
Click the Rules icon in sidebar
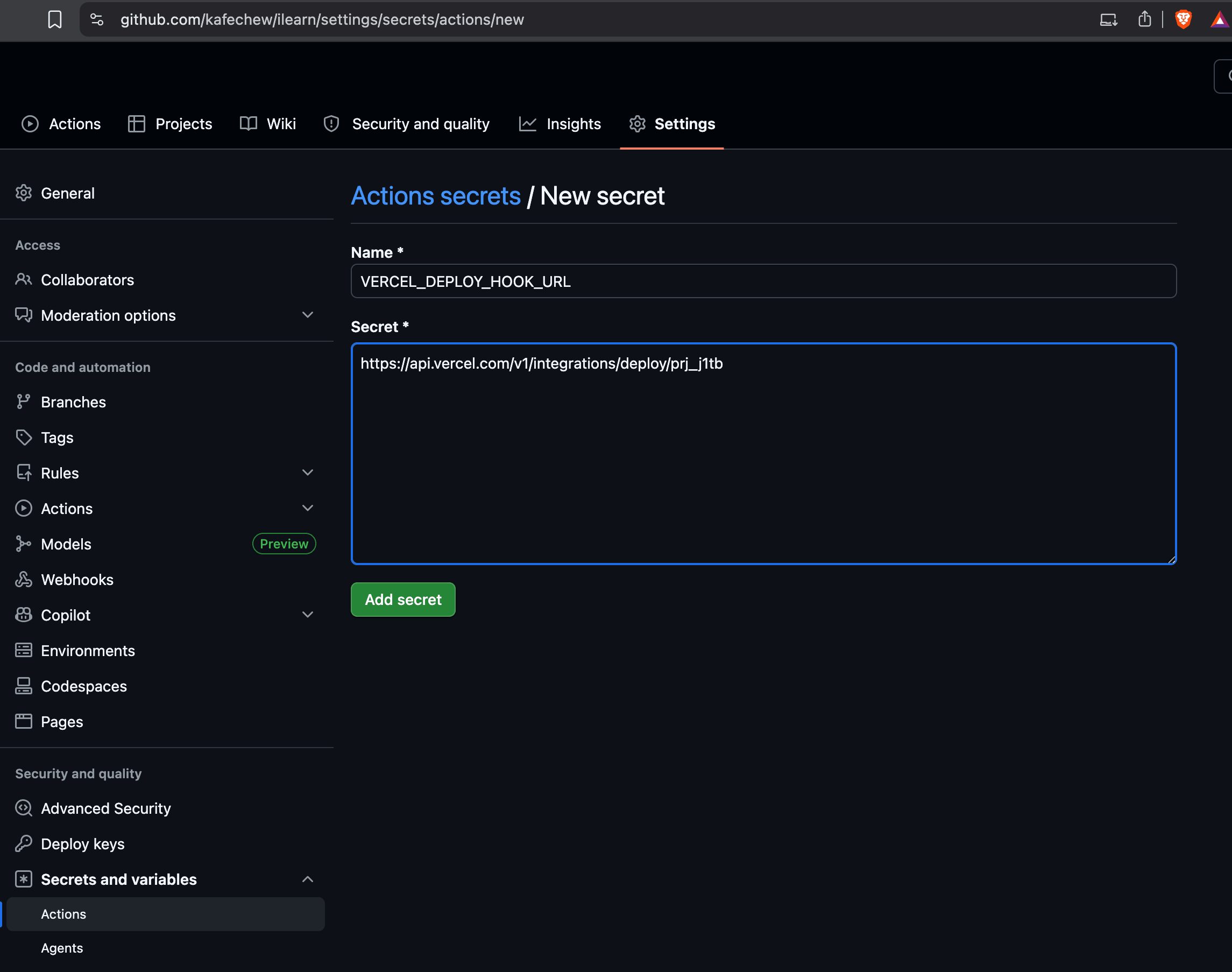click(x=23, y=473)
